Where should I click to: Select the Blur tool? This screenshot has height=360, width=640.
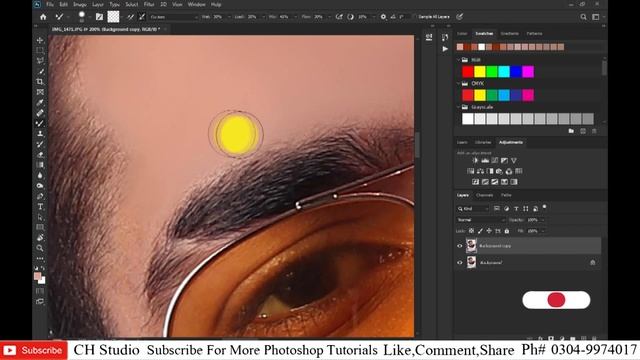[x=40, y=176]
